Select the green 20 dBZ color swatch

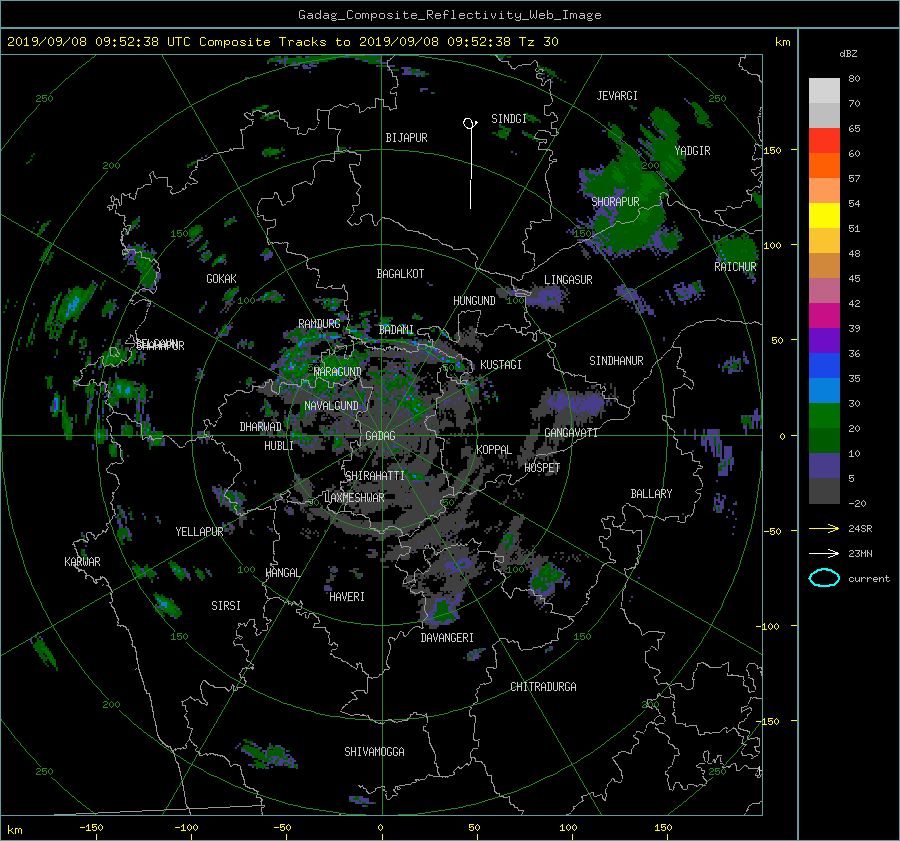tap(824, 415)
